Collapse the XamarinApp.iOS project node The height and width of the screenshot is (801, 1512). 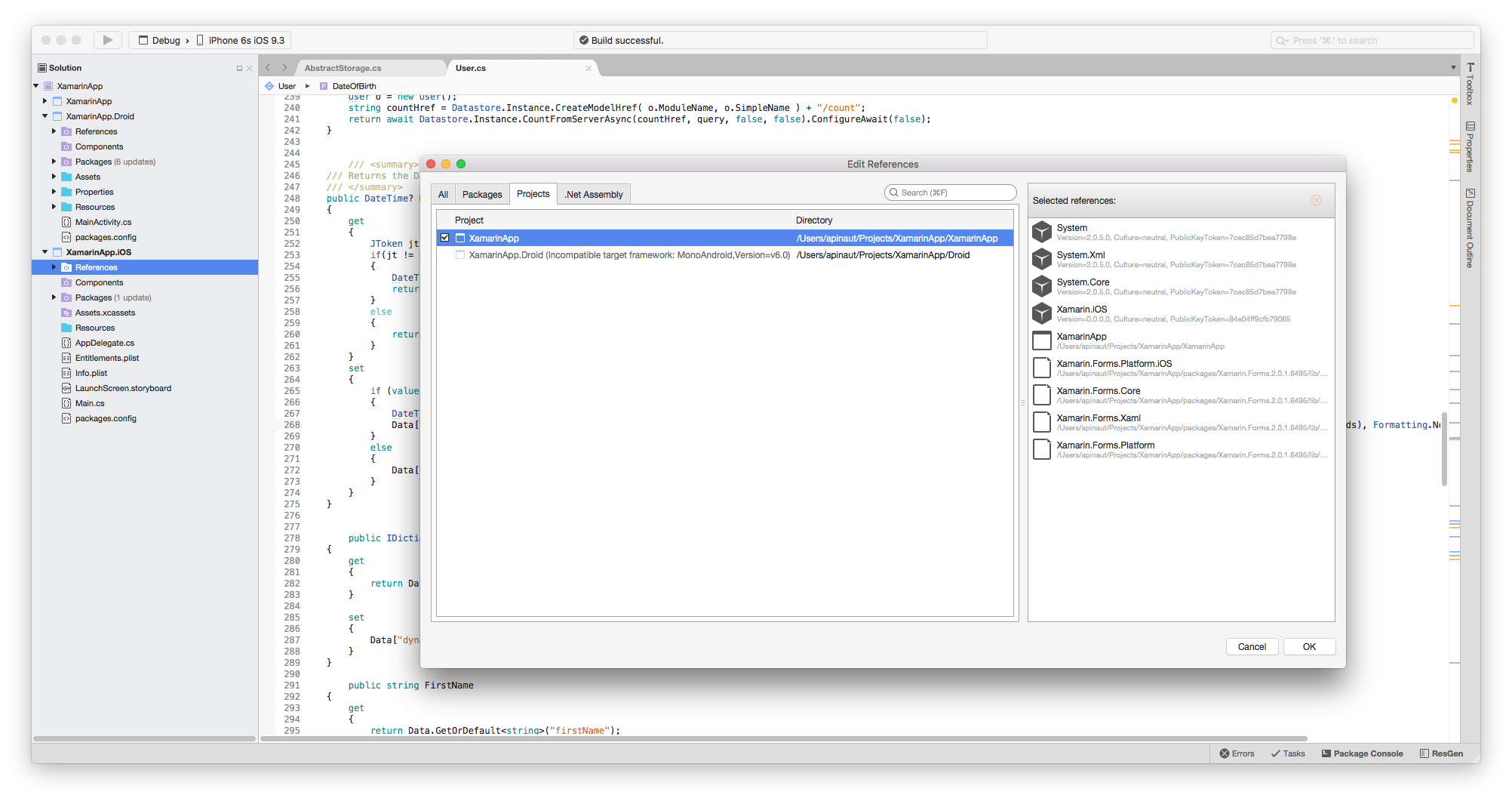pos(45,252)
